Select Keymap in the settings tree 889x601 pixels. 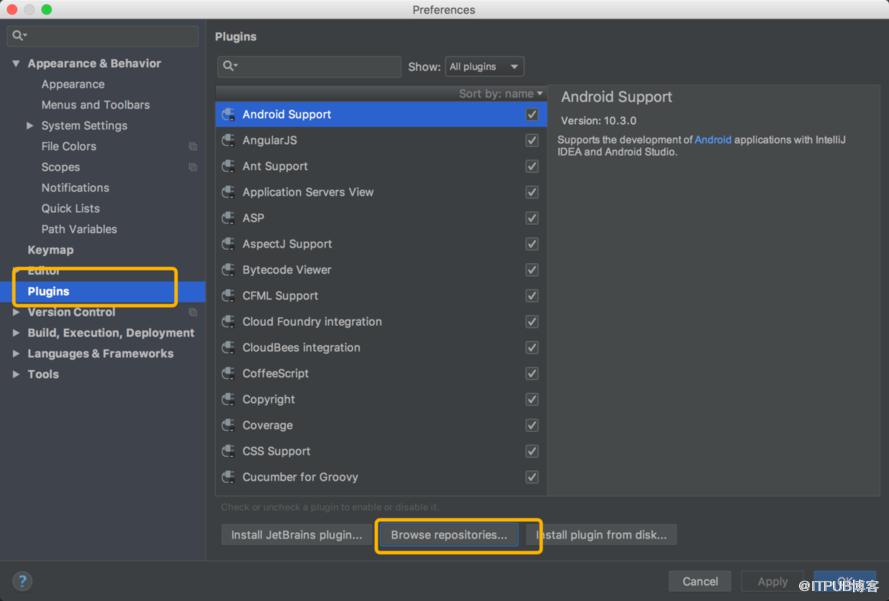(50, 250)
